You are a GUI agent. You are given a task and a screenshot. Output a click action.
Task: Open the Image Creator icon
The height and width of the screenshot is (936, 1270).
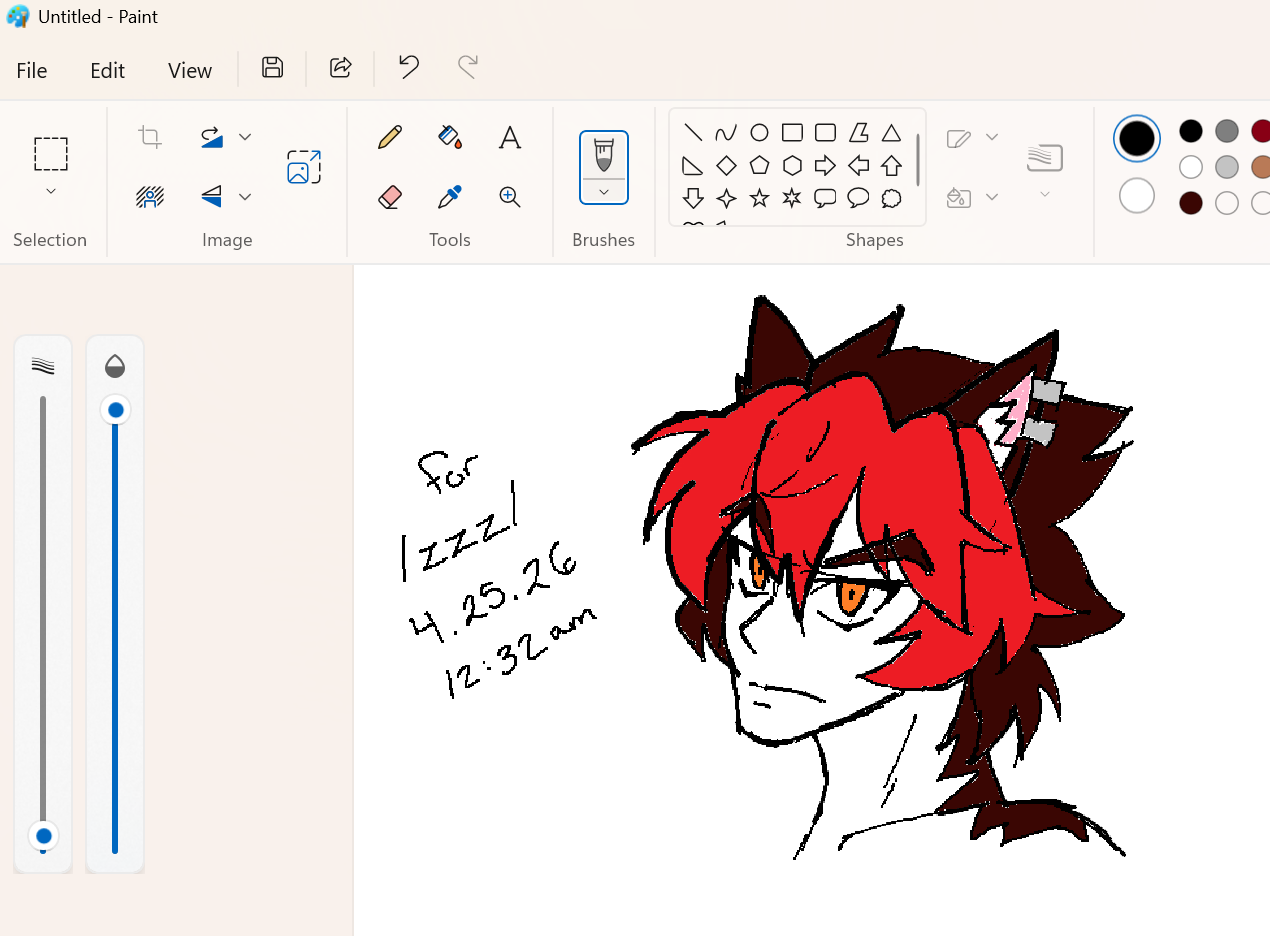point(304,167)
